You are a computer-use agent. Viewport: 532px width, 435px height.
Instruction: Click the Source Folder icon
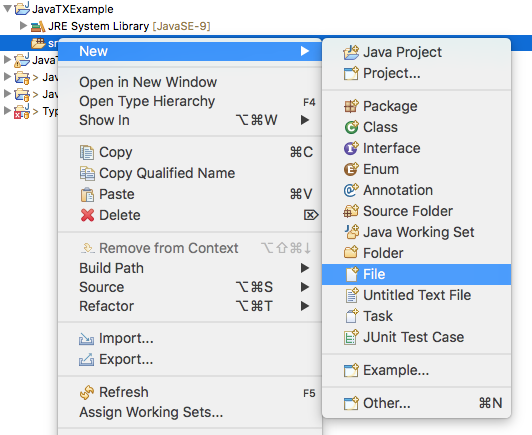tap(351, 211)
